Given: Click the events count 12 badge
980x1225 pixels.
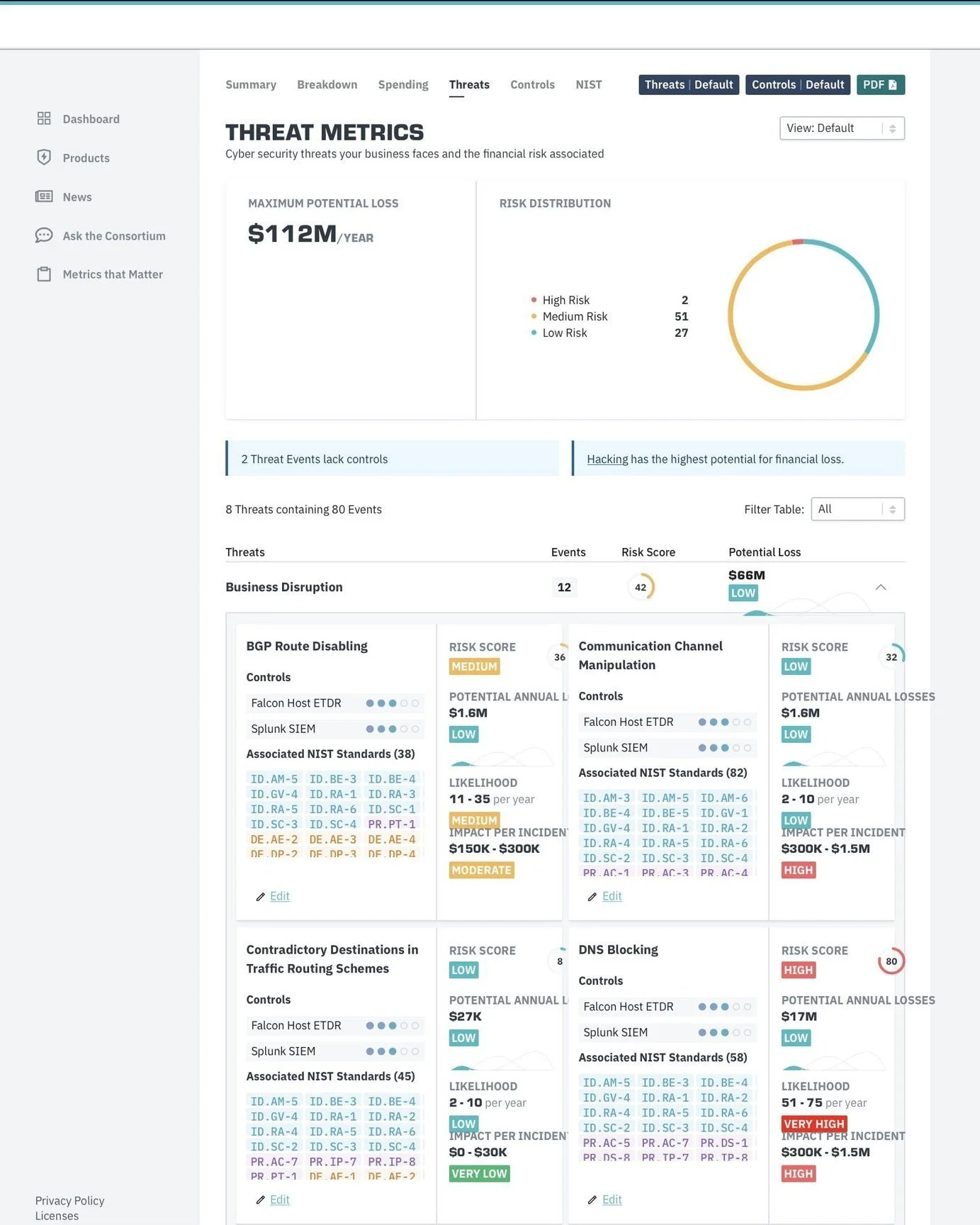Looking at the screenshot, I should [x=564, y=587].
